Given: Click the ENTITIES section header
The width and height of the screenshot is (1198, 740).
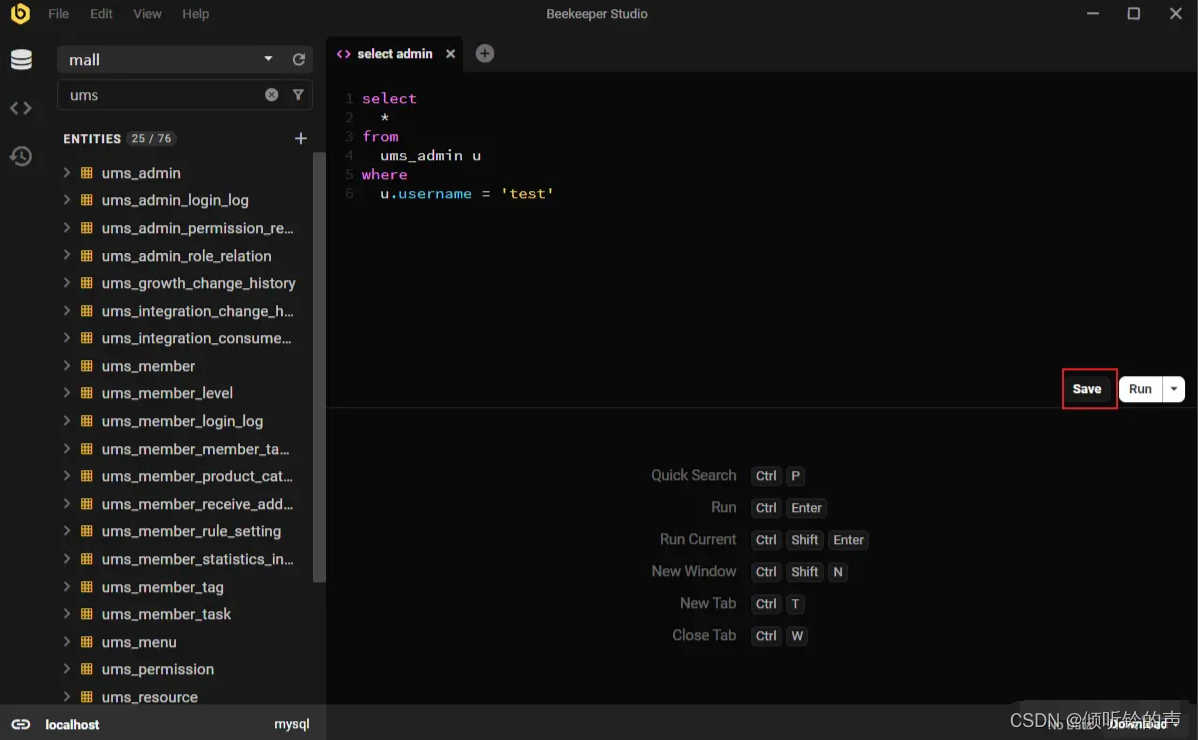Looking at the screenshot, I should (x=92, y=138).
